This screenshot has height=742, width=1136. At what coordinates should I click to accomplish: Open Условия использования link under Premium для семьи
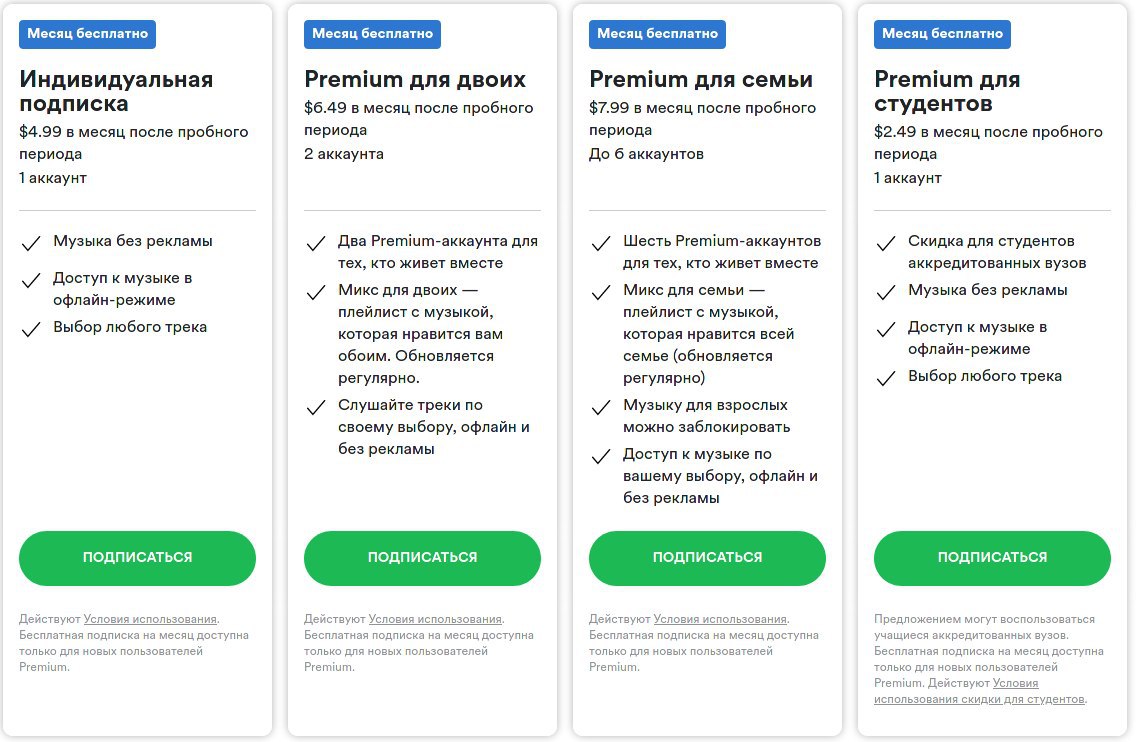(720, 619)
